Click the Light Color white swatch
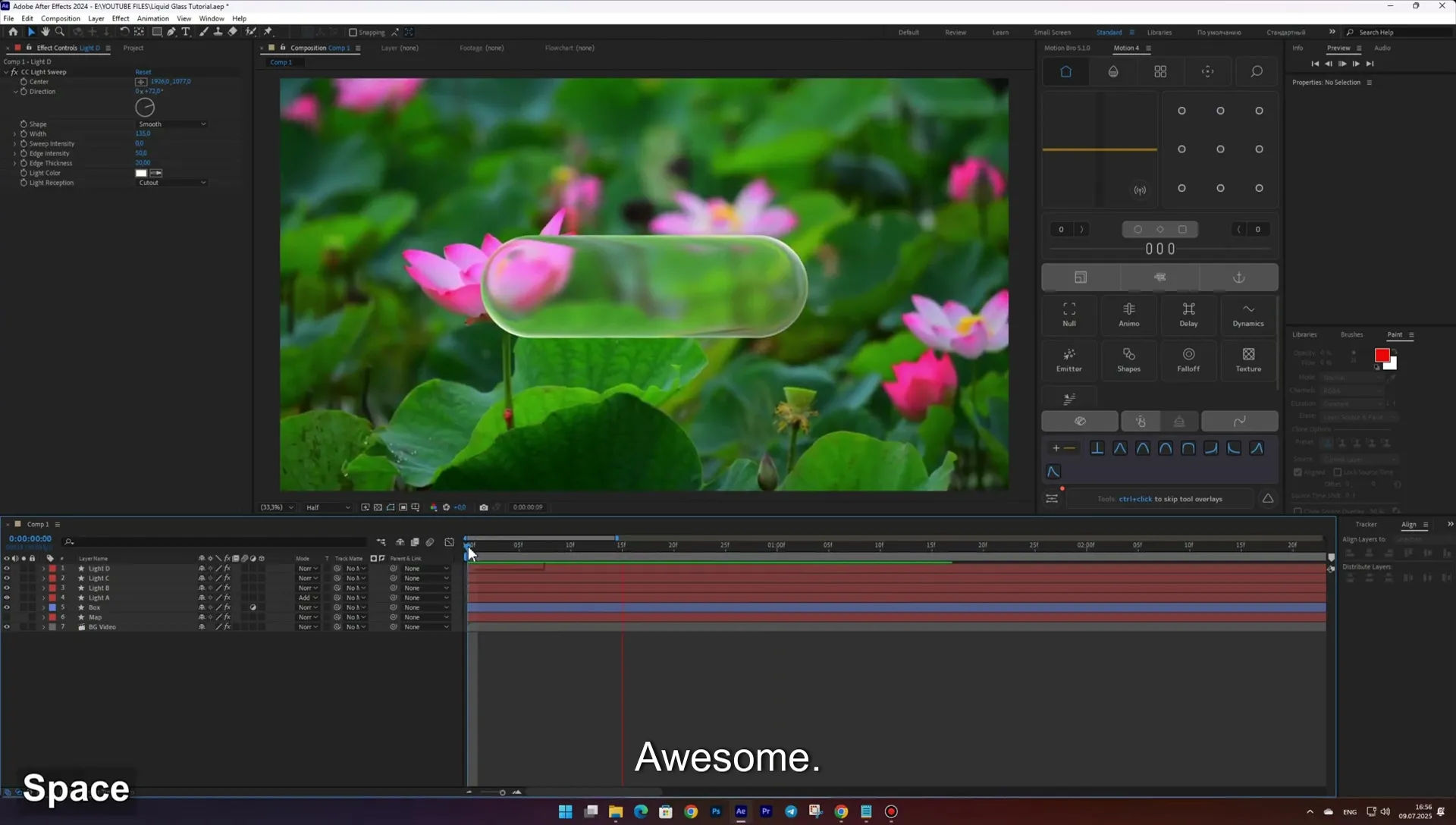 pos(141,173)
